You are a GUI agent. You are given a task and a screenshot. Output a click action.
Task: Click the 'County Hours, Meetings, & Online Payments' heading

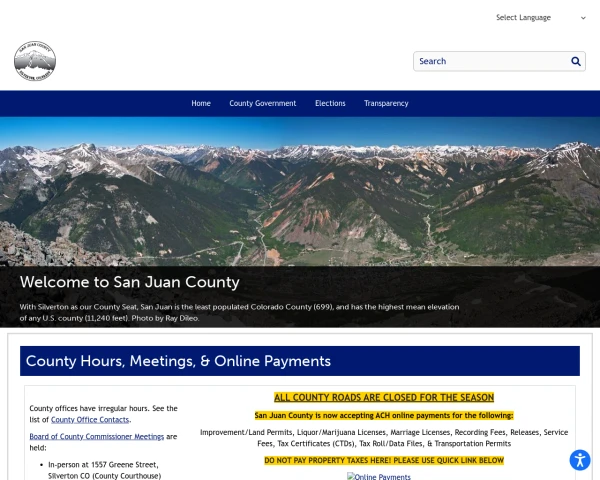coord(178,361)
